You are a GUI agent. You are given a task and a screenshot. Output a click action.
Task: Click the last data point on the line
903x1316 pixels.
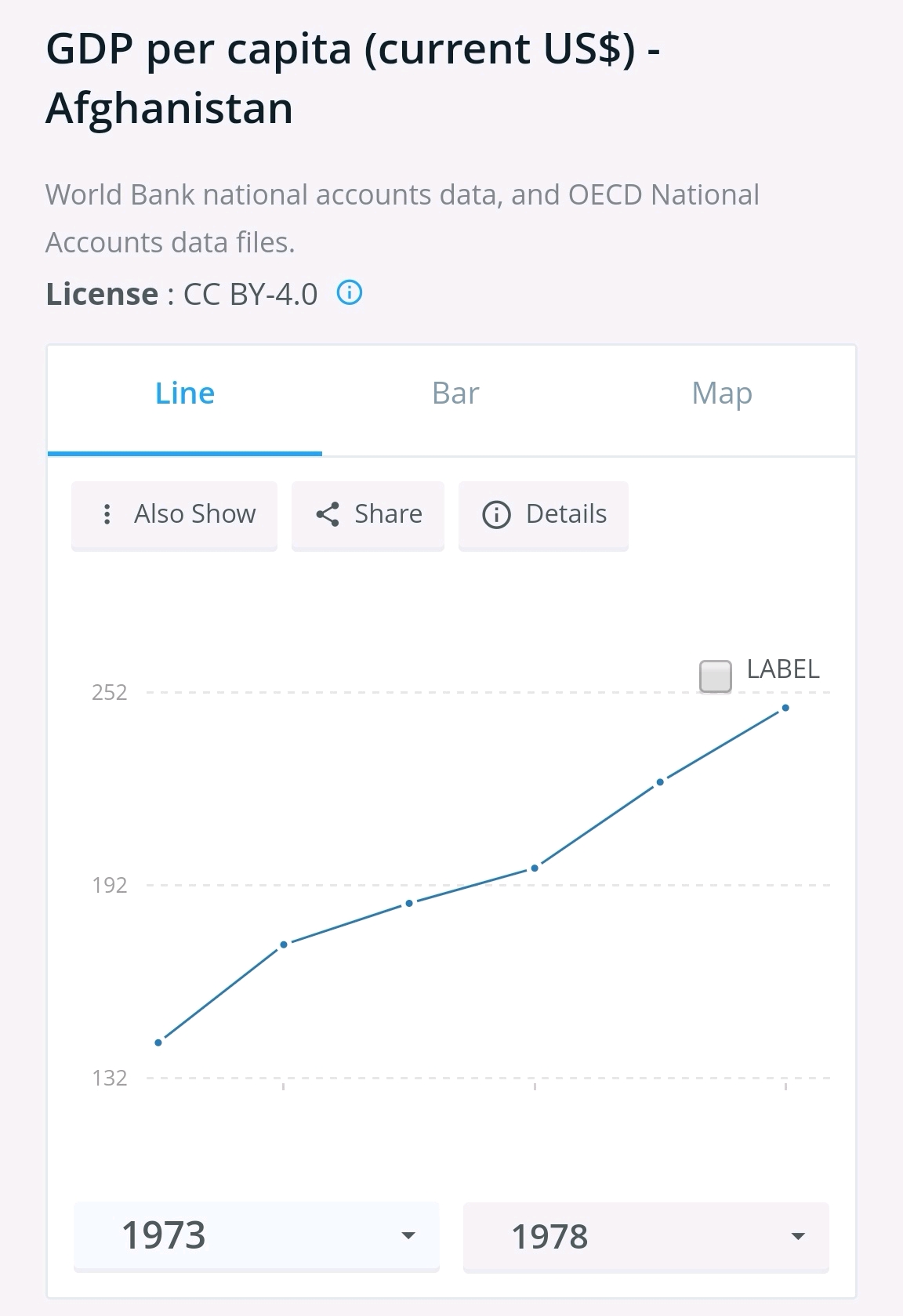pyautogui.click(x=785, y=708)
